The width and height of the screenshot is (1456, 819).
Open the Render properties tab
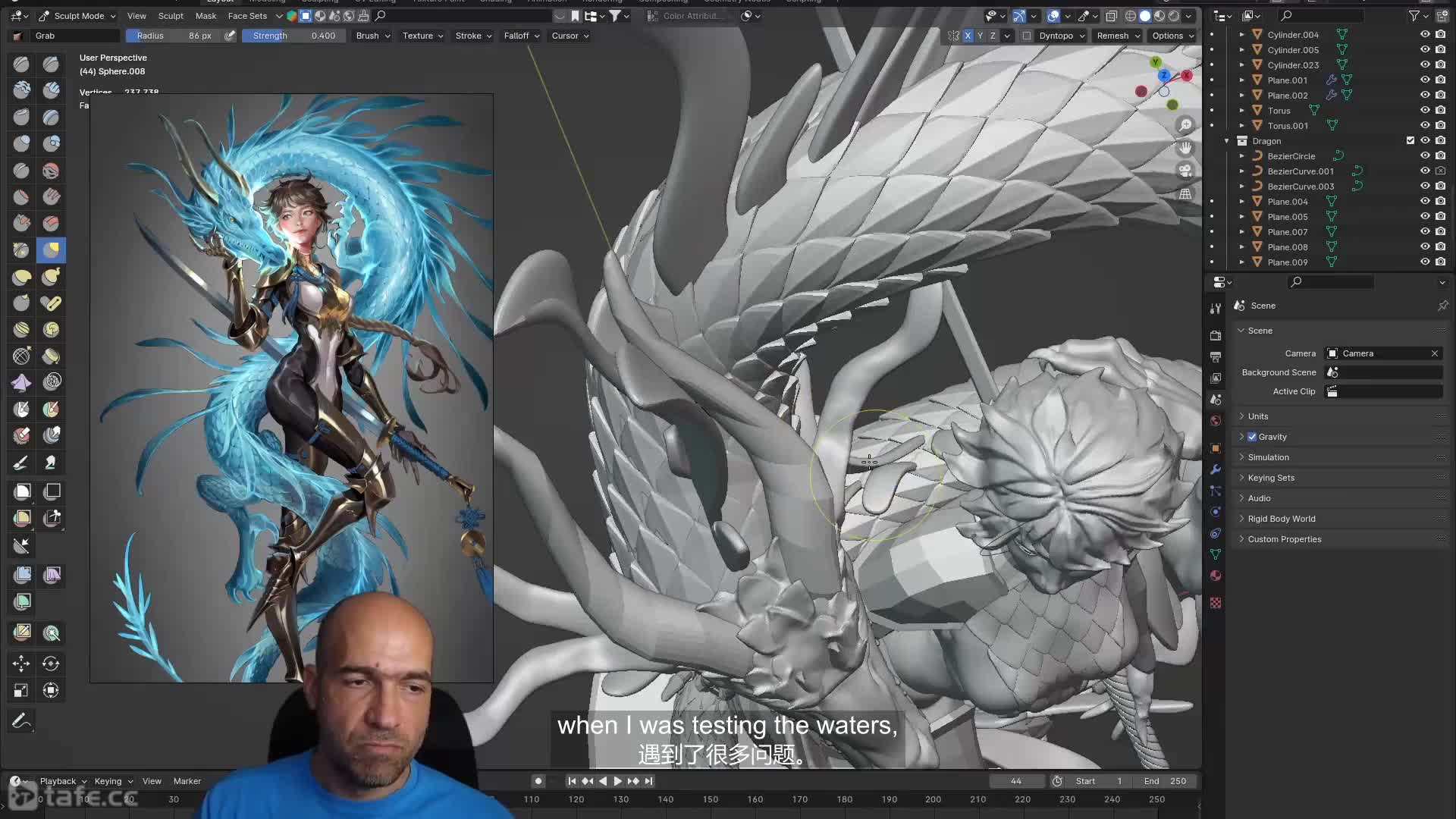[1216, 335]
